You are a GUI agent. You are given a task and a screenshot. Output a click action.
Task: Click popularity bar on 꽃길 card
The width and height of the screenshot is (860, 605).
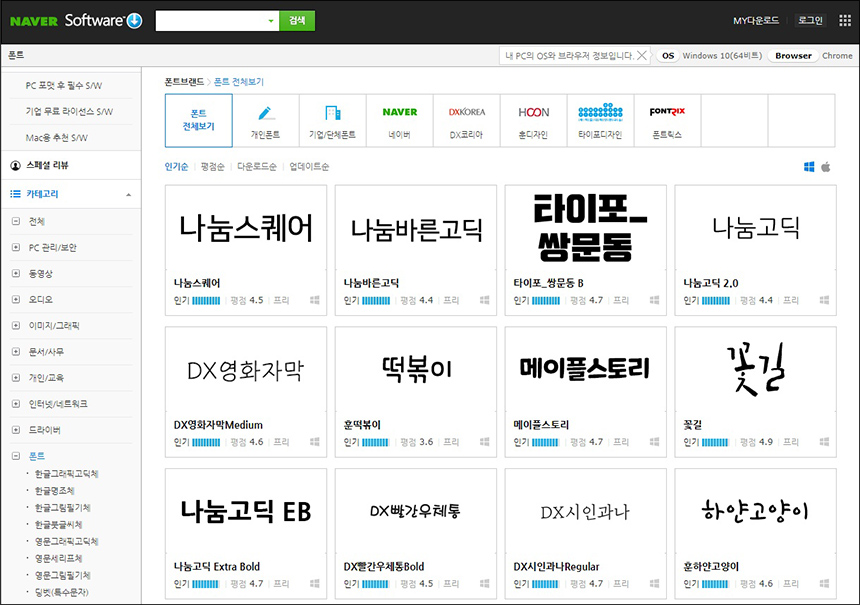pos(716,442)
